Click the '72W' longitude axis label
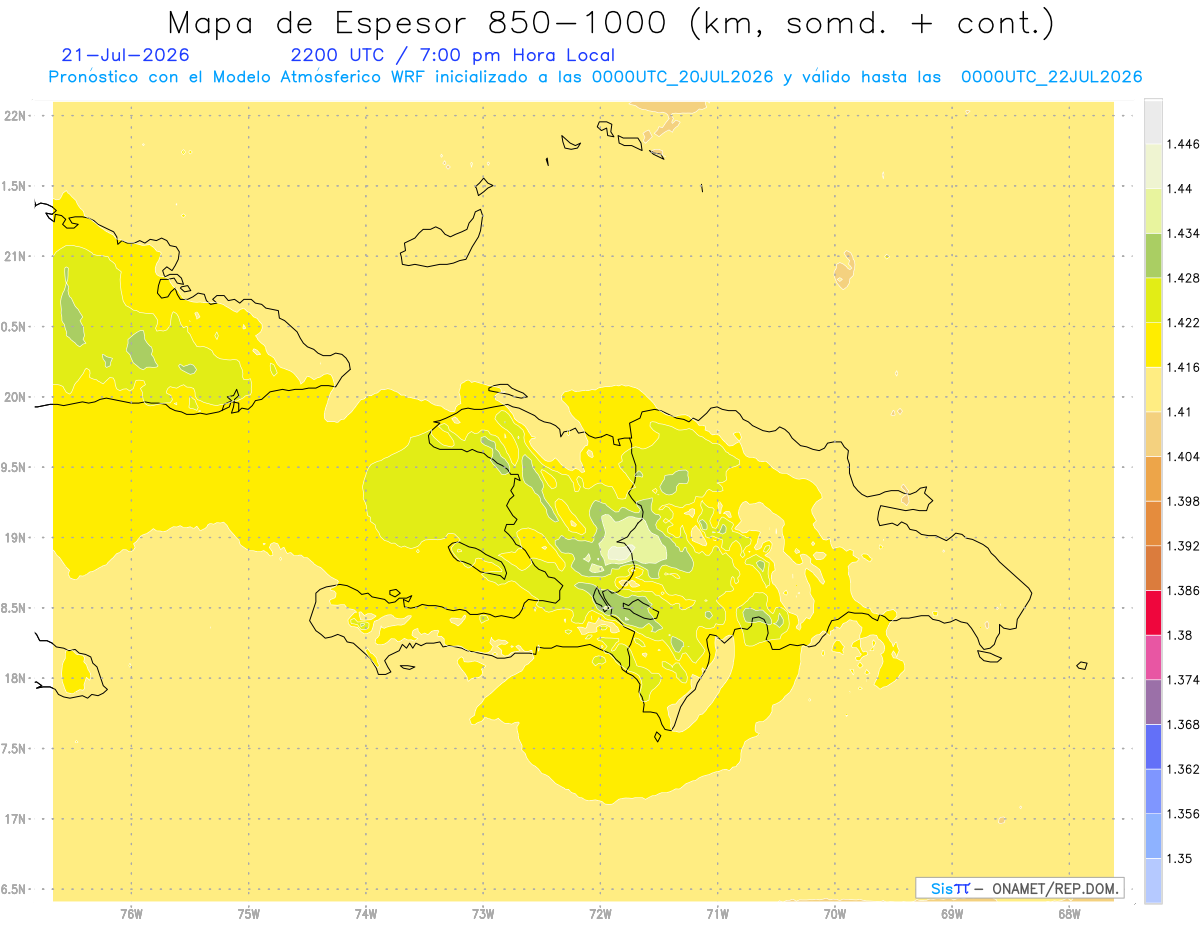1200x927 pixels. [600, 914]
